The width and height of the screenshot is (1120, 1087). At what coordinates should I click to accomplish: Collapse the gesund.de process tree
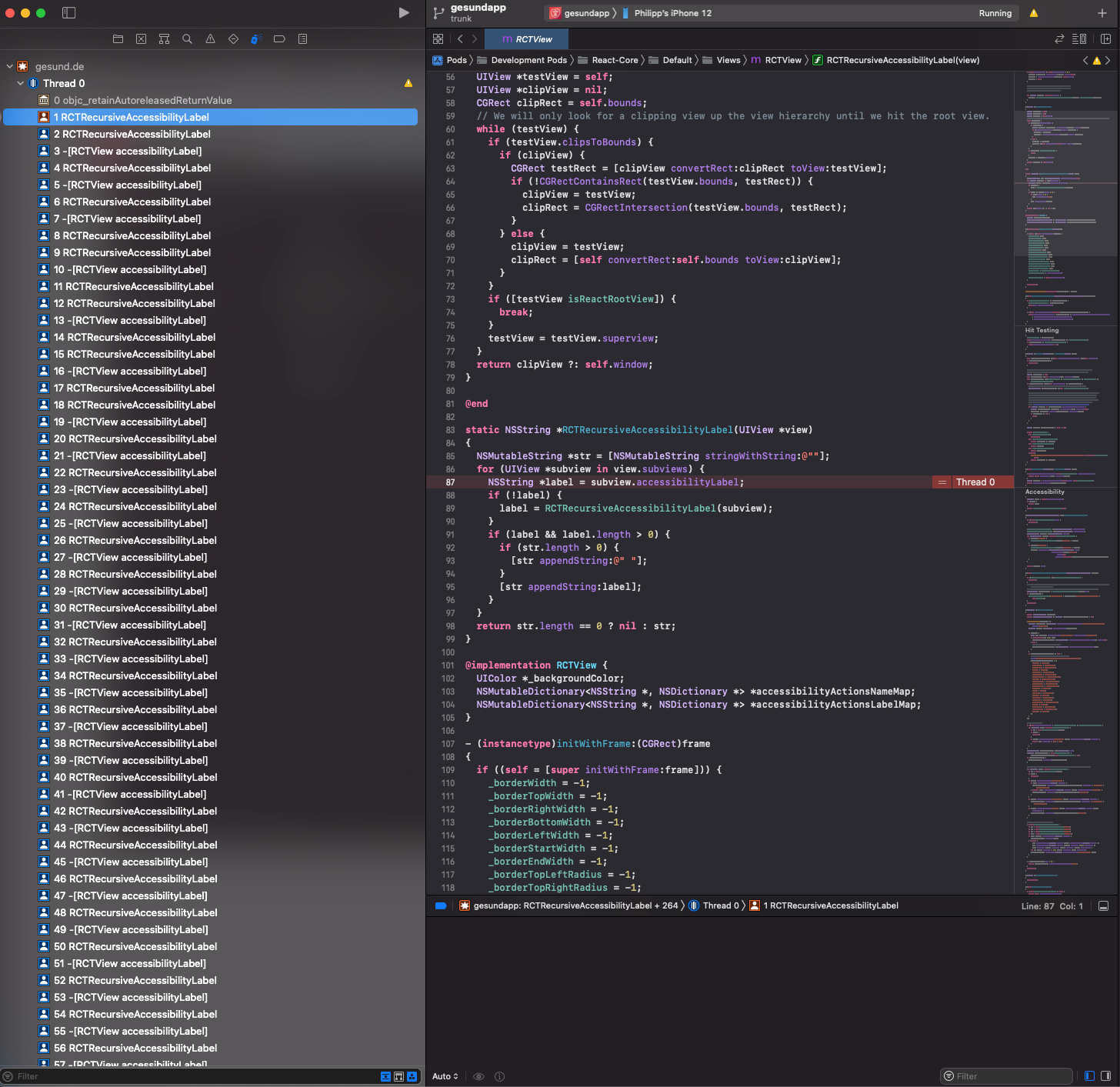pyautogui.click(x=9, y=66)
